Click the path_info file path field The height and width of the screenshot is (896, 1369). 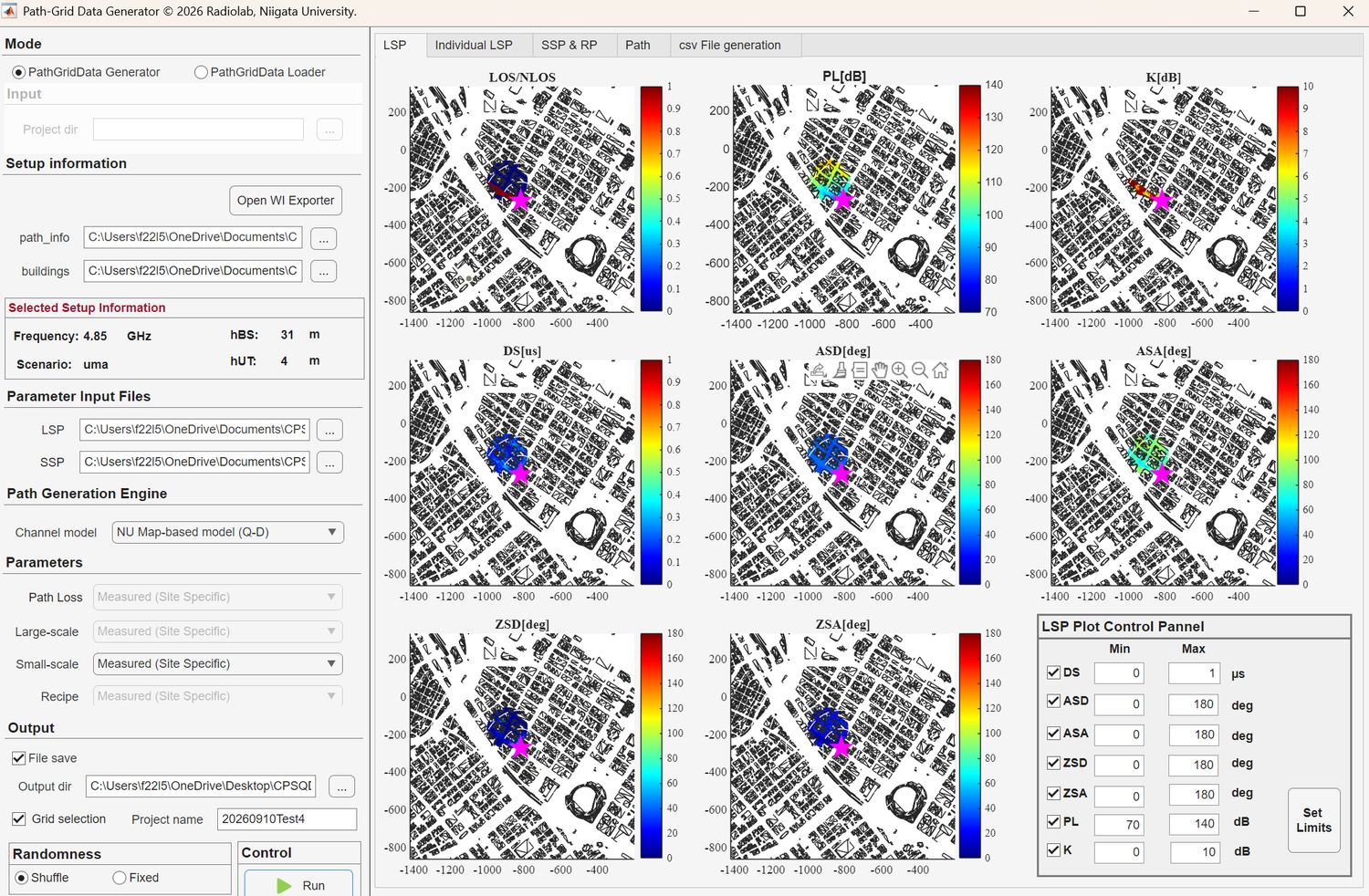click(x=193, y=237)
